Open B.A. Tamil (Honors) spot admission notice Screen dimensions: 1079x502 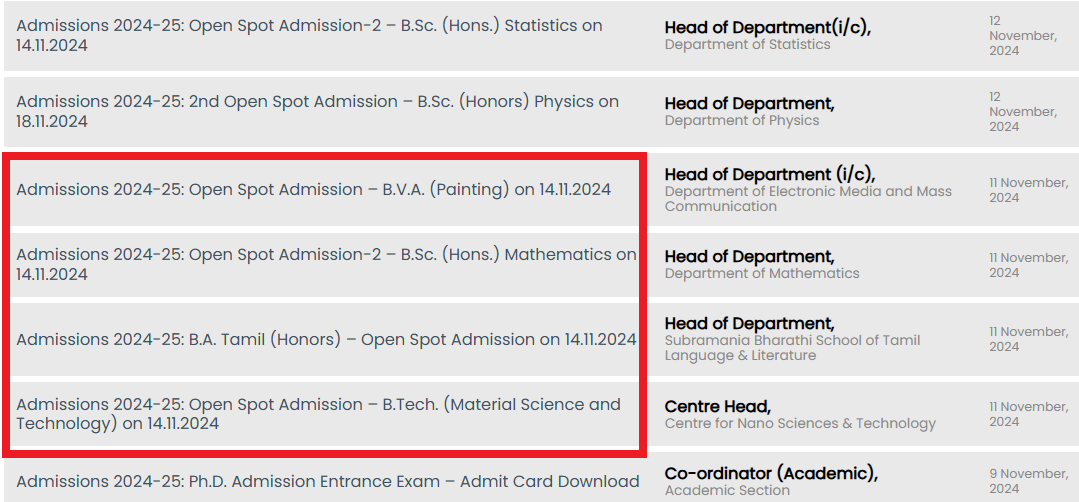[x=326, y=339]
